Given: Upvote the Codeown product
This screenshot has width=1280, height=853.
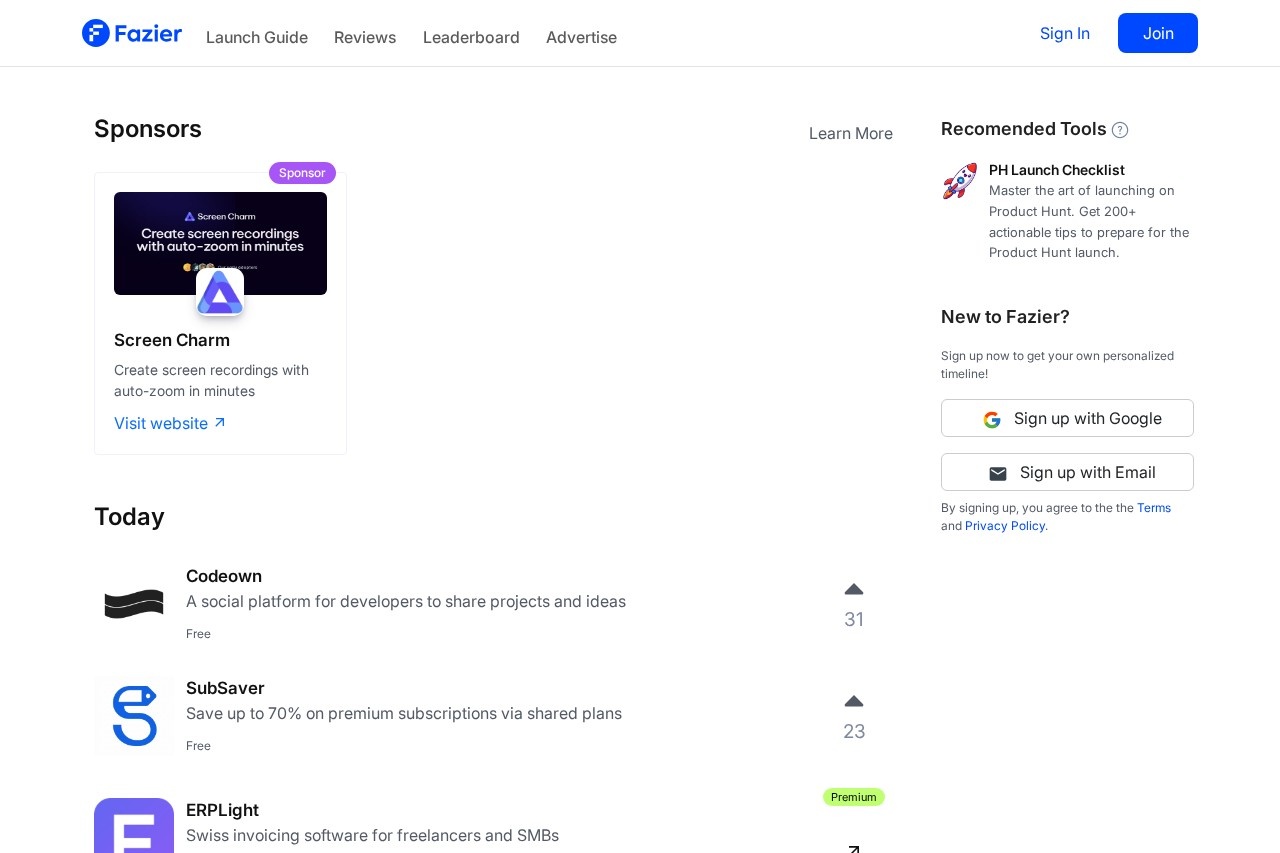Looking at the screenshot, I should click(x=853, y=590).
